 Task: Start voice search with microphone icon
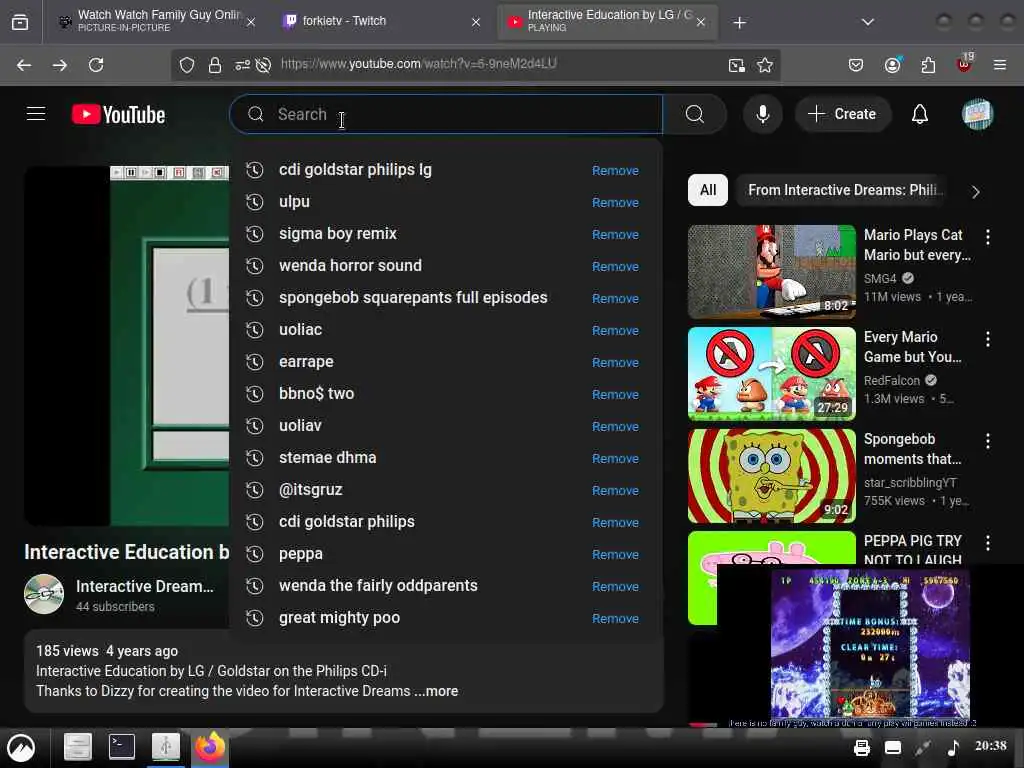[762, 114]
